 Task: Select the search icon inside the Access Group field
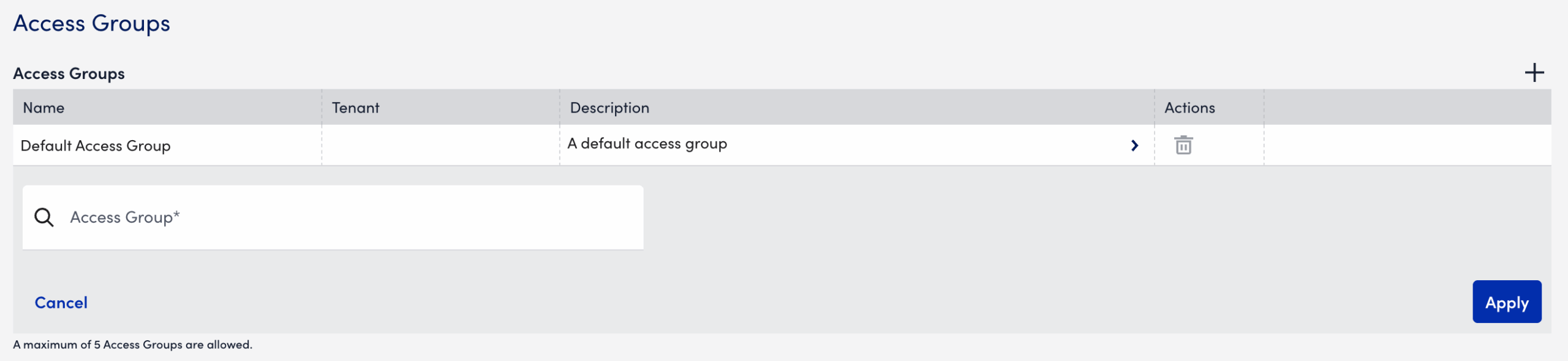coord(43,217)
